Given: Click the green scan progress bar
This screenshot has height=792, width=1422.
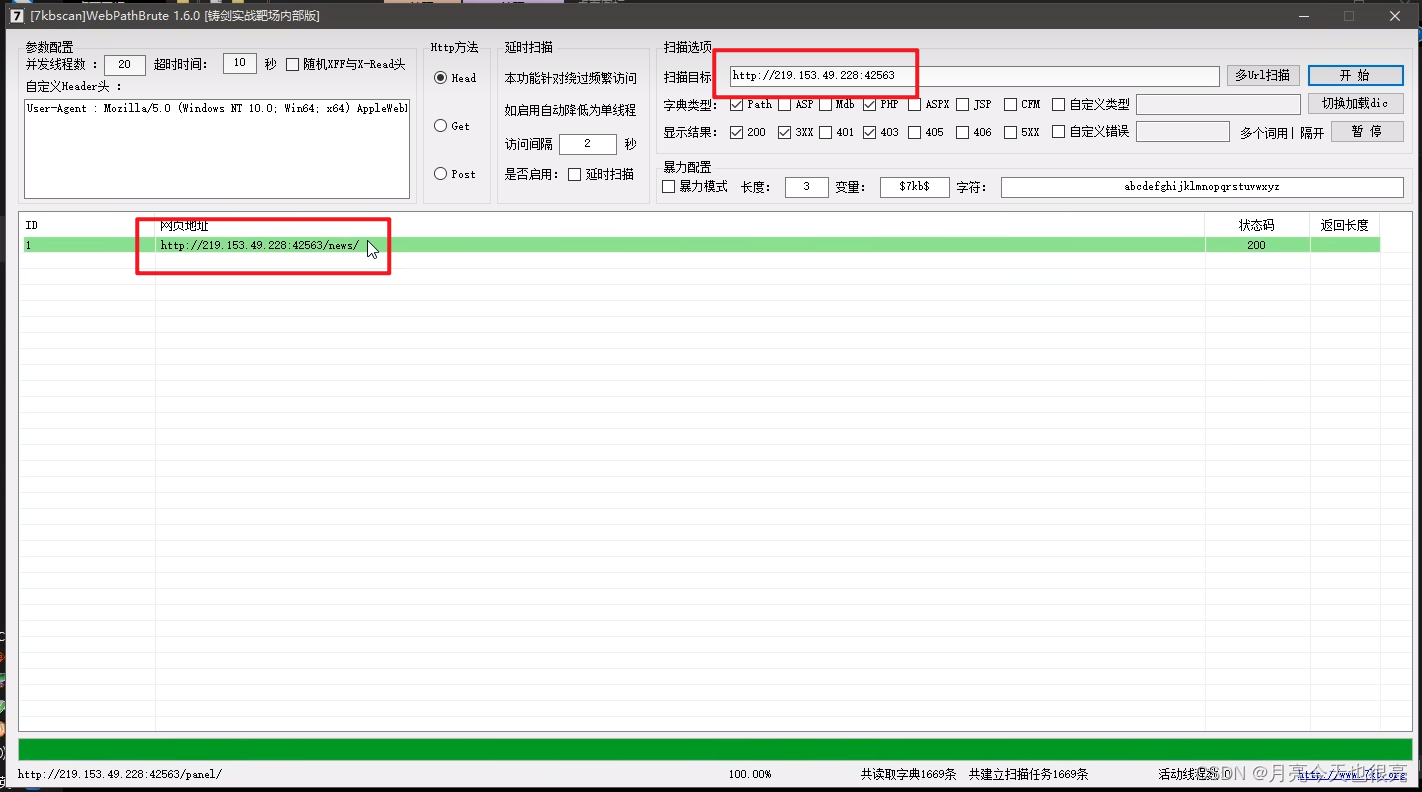Looking at the screenshot, I should pyautogui.click(x=715, y=750).
